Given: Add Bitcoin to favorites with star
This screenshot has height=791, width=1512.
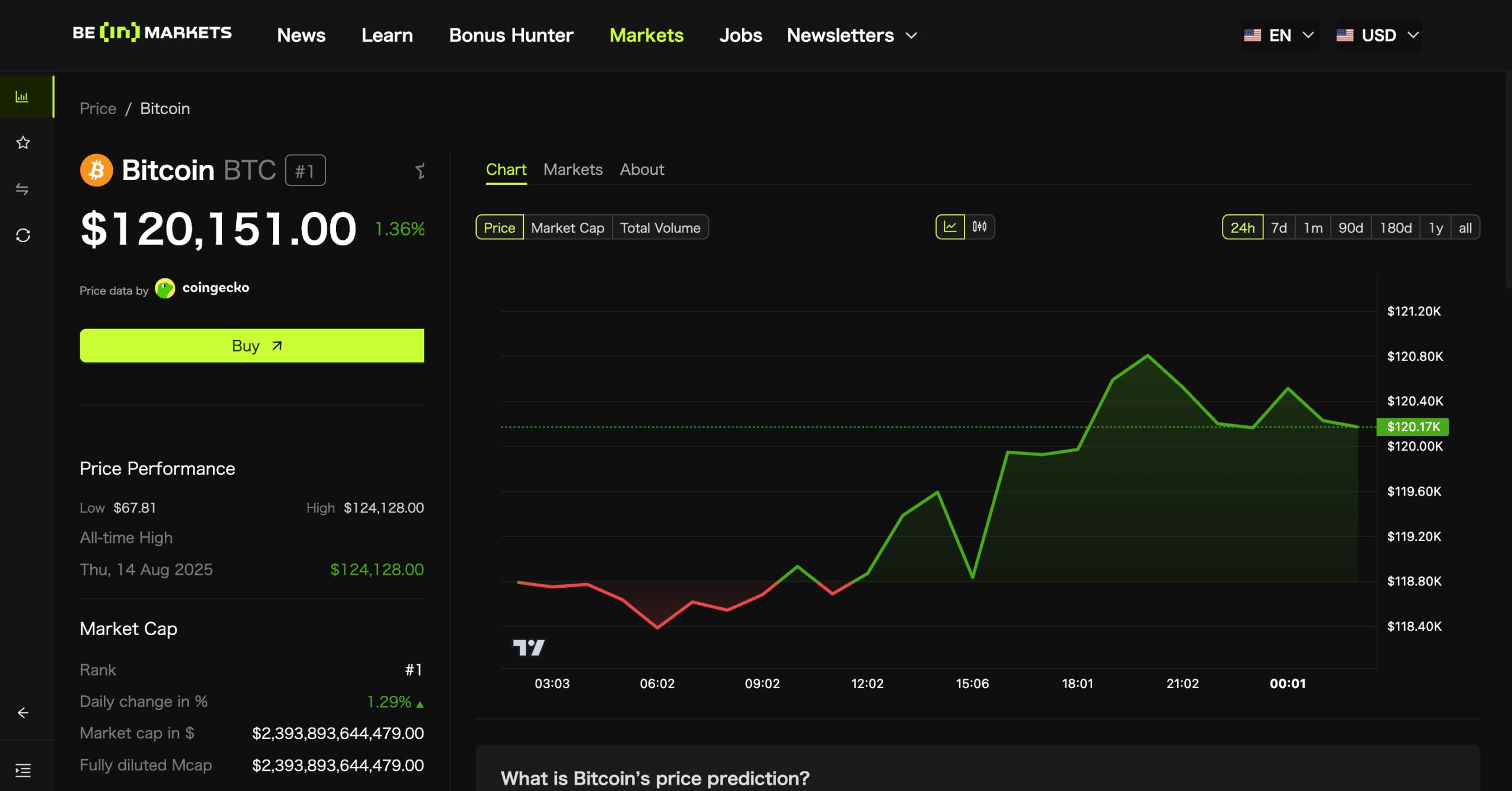Looking at the screenshot, I should pyautogui.click(x=420, y=171).
